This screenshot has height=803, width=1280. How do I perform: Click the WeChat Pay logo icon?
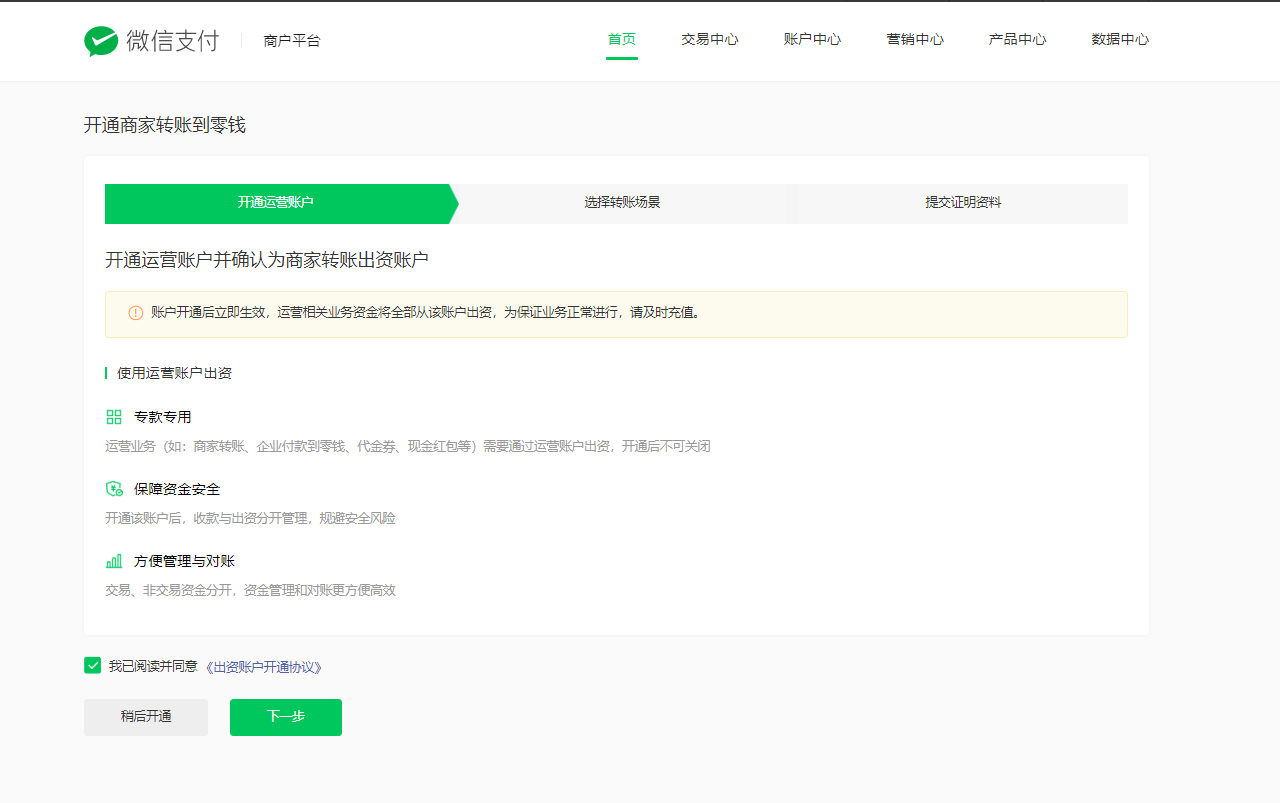[101, 41]
